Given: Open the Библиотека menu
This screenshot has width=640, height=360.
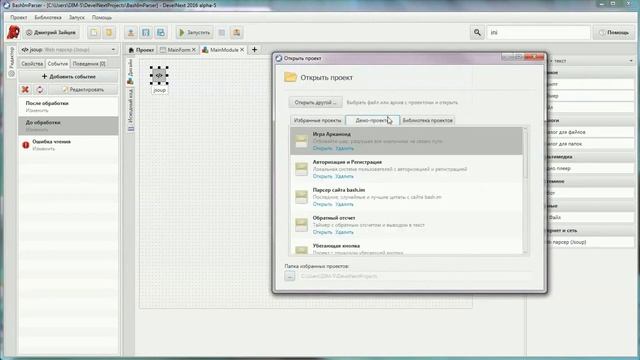Looking at the screenshot, I should [48, 18].
